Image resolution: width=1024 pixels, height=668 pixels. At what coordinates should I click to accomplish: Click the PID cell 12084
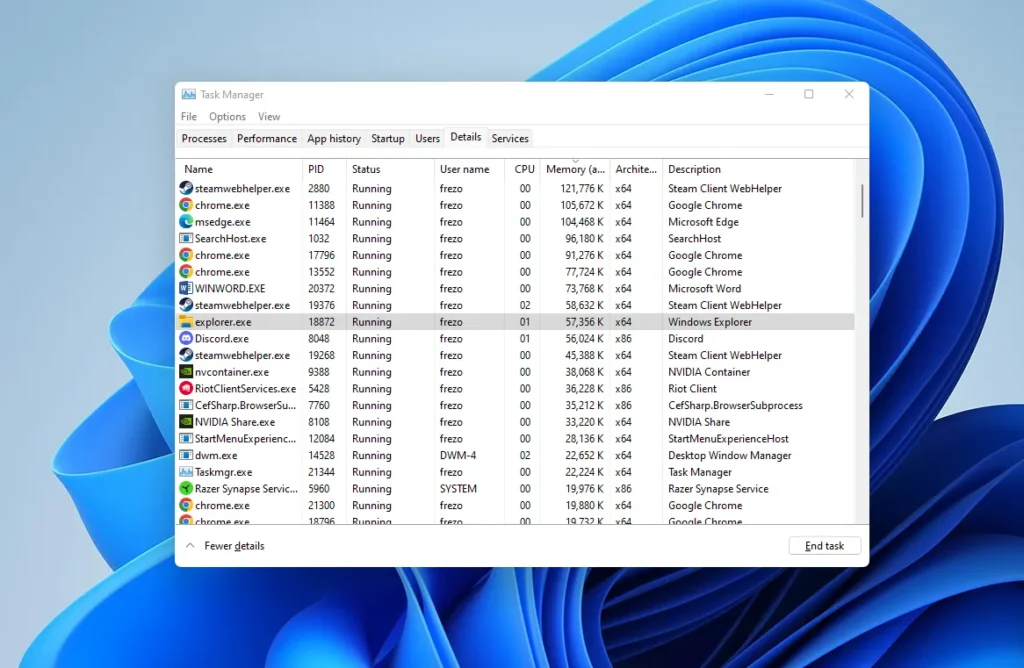[321, 439]
